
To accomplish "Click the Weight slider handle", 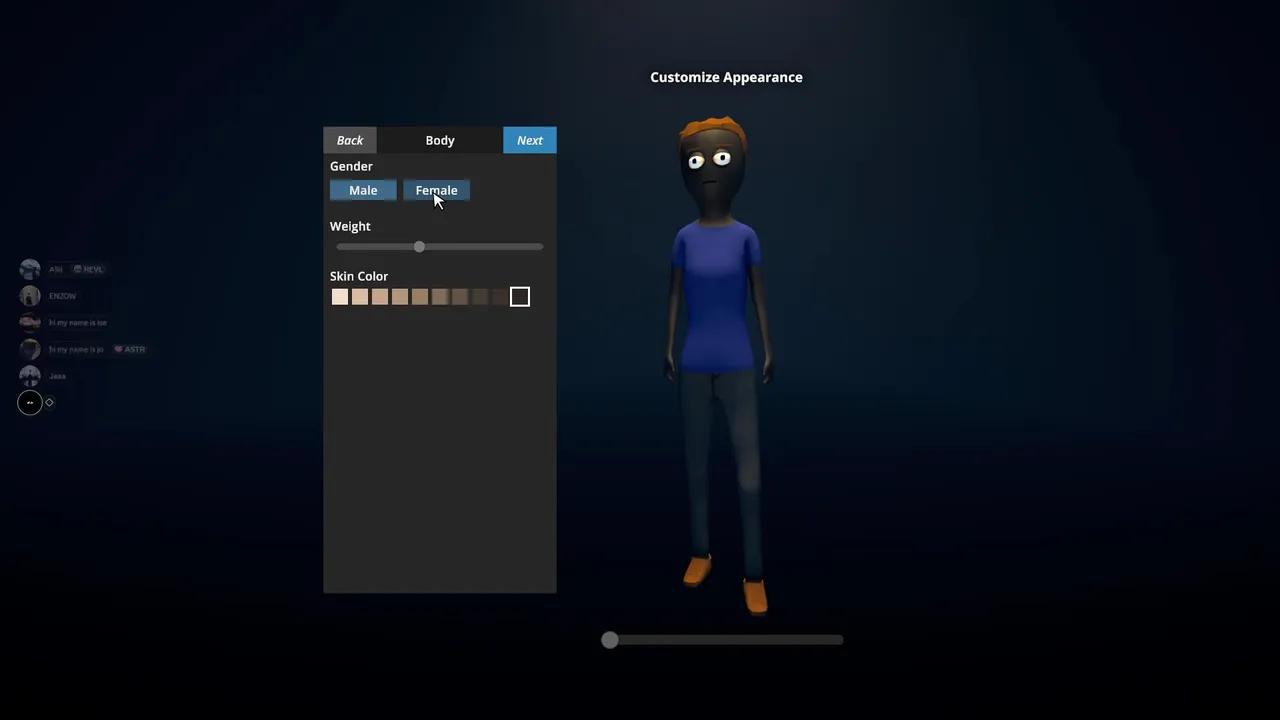I will pyautogui.click(x=419, y=247).
